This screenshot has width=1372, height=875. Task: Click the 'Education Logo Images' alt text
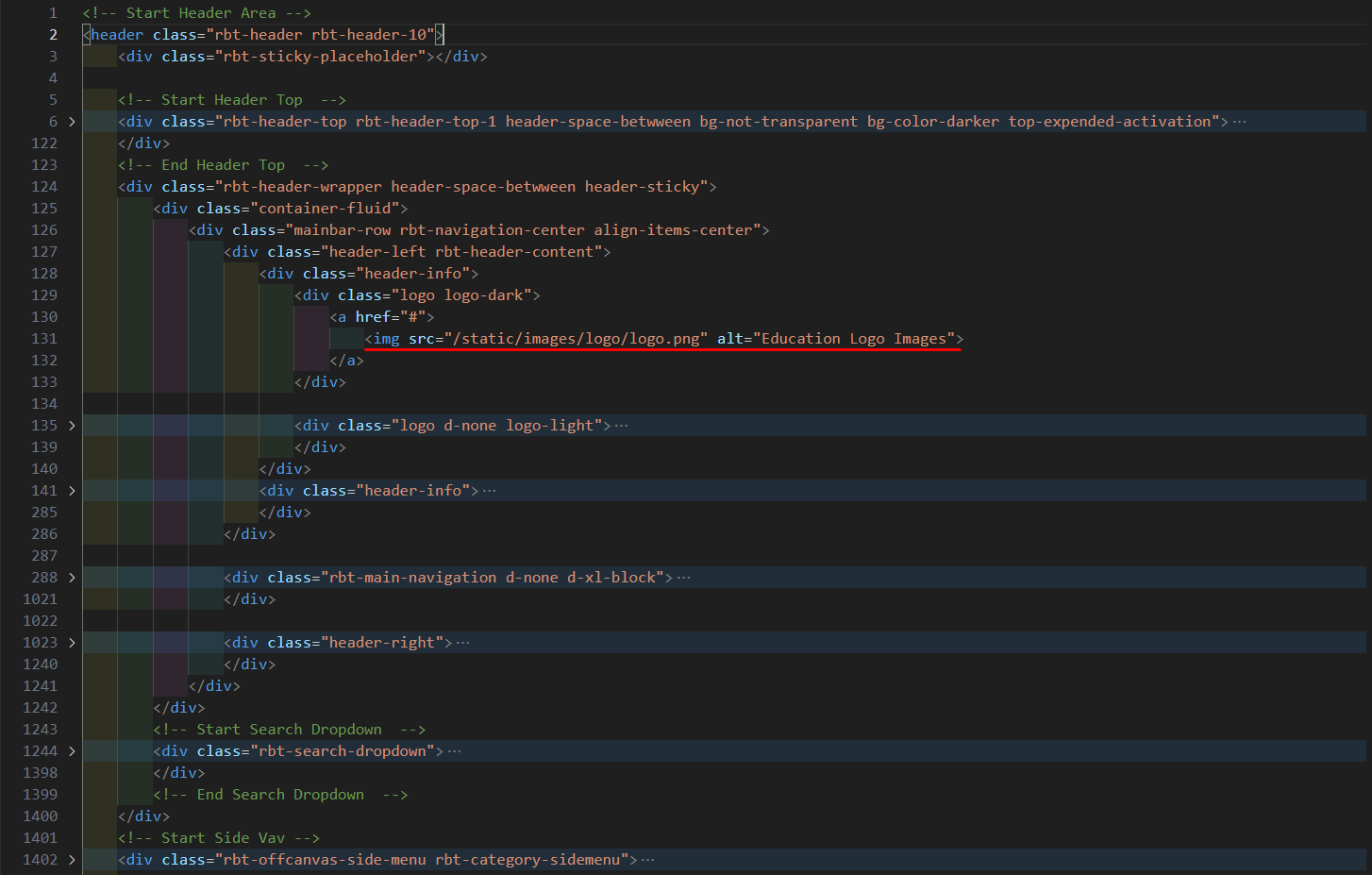pos(854,339)
